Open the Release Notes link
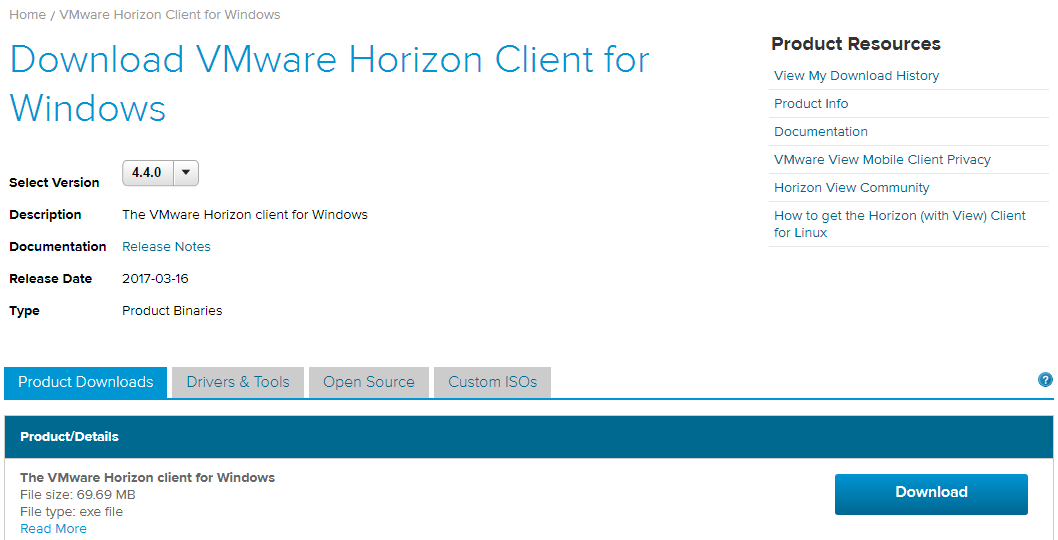This screenshot has width=1058, height=540. [166, 247]
